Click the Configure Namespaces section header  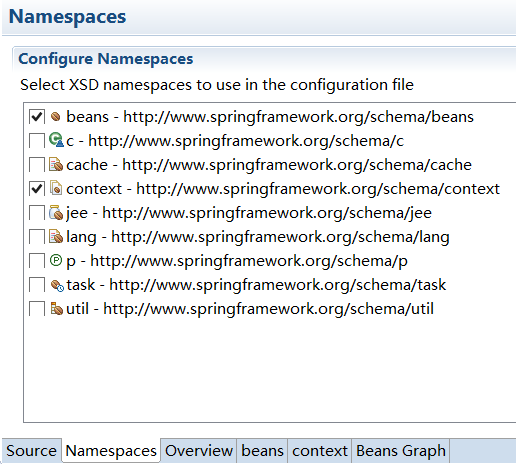coord(106,59)
